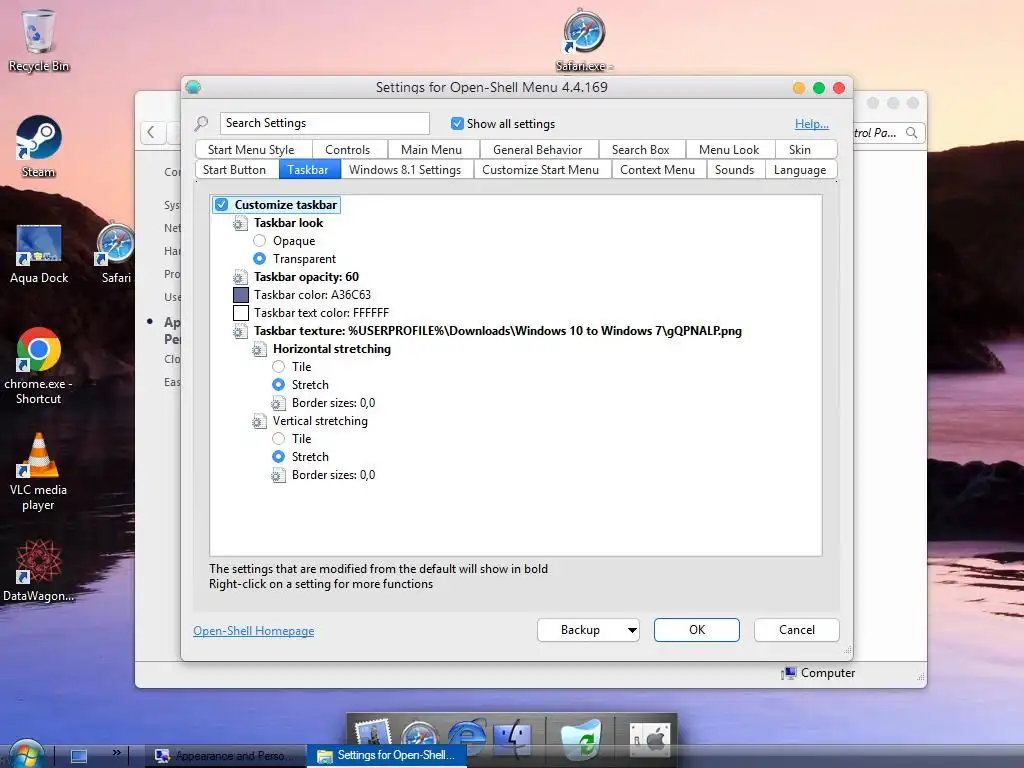Screen dimensions: 1024x768
Task: Click the Cancel button
Action: pos(797,630)
